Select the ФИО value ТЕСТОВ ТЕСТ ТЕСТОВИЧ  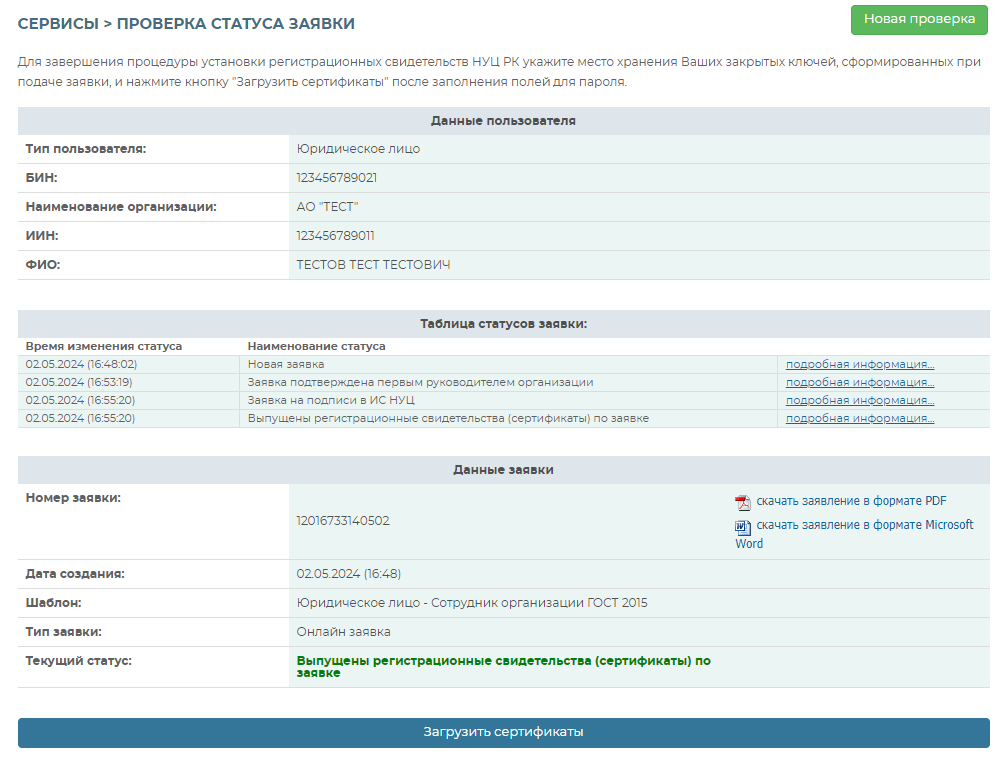[373, 265]
